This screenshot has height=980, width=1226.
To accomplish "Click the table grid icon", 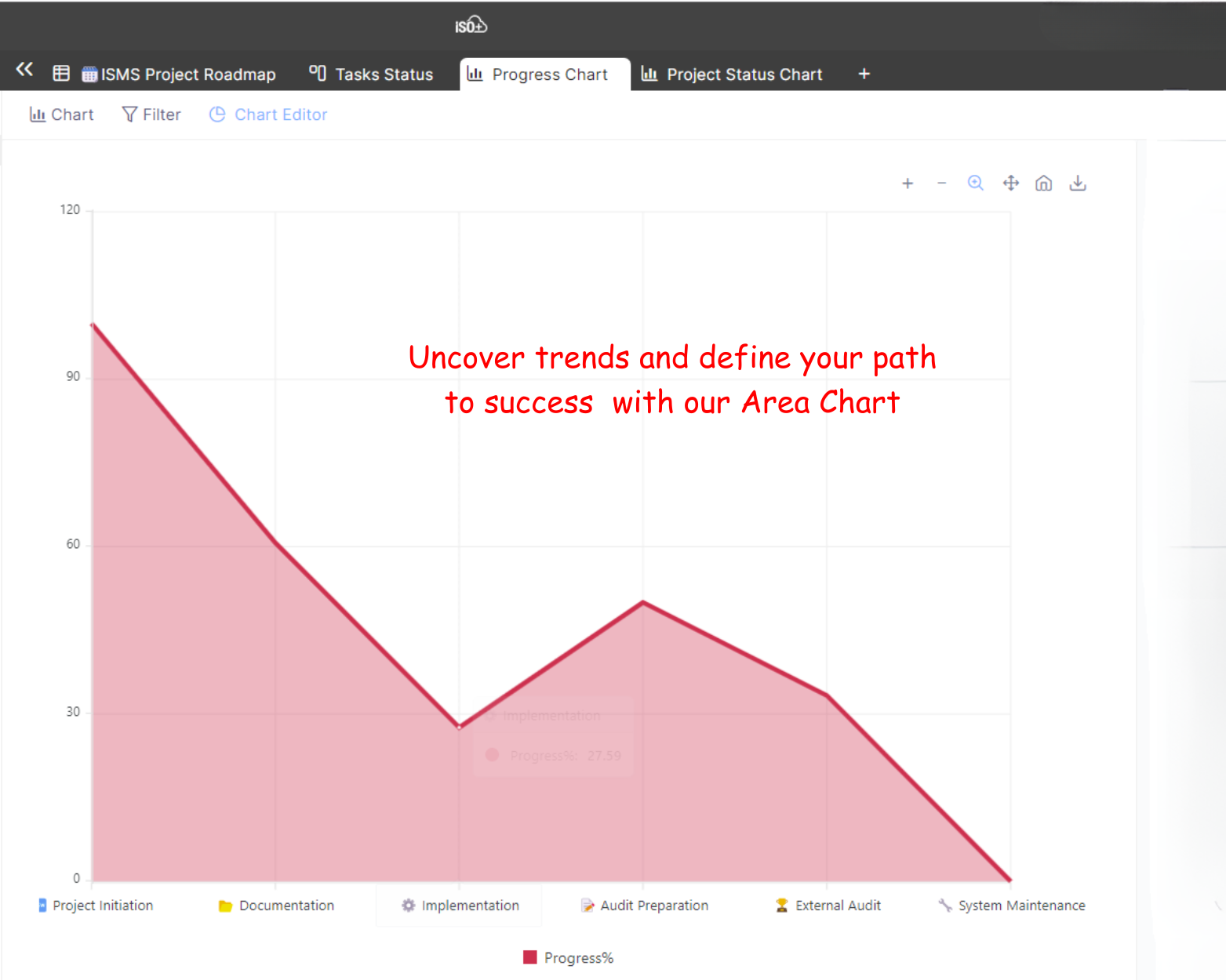I will (61, 74).
